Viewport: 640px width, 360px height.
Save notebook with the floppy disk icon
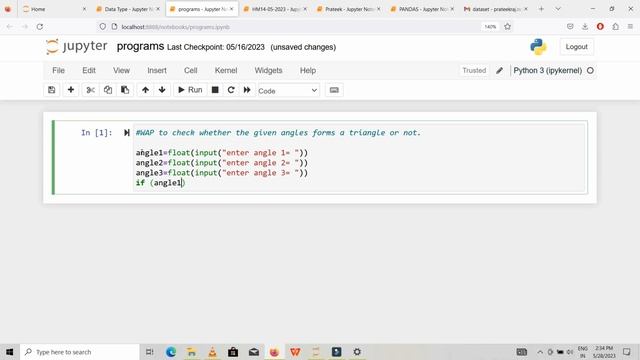[x=51, y=90]
